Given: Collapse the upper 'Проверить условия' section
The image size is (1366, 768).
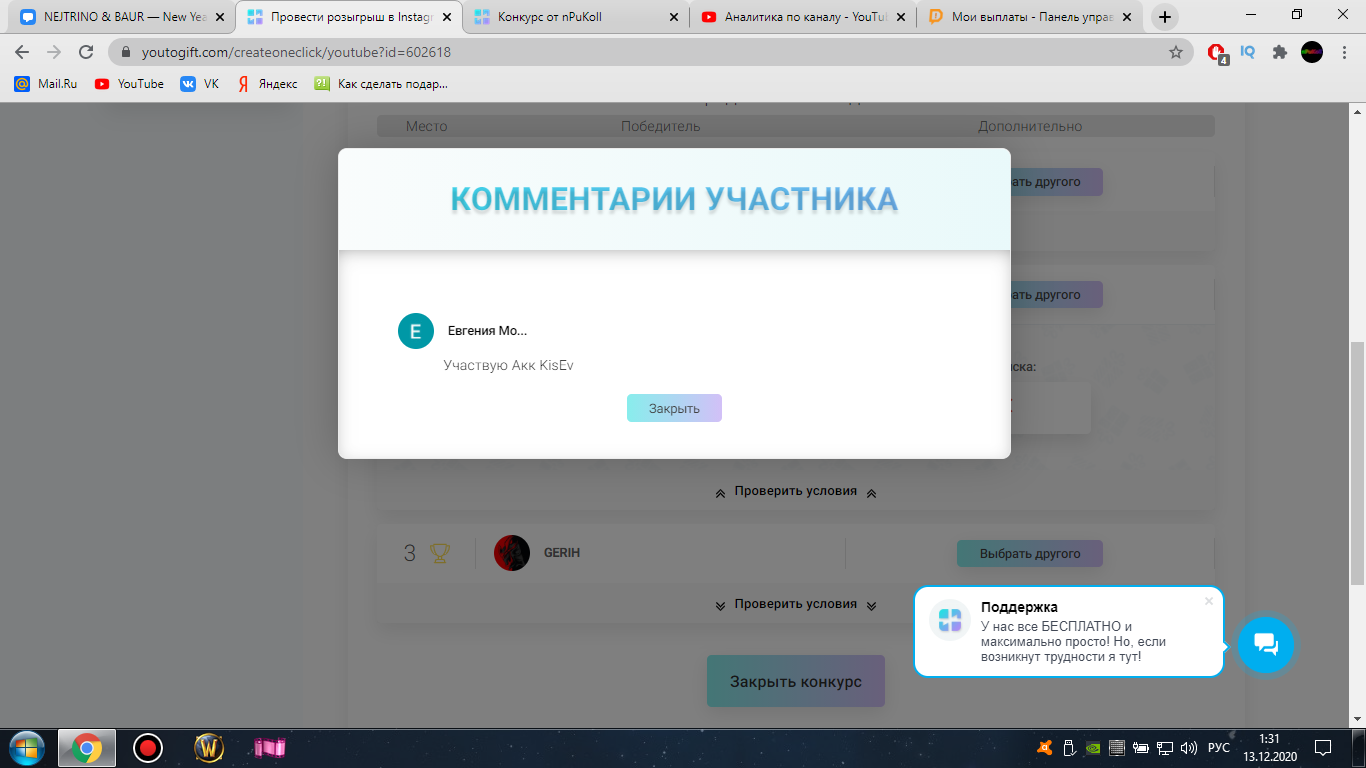Looking at the screenshot, I should (795, 491).
